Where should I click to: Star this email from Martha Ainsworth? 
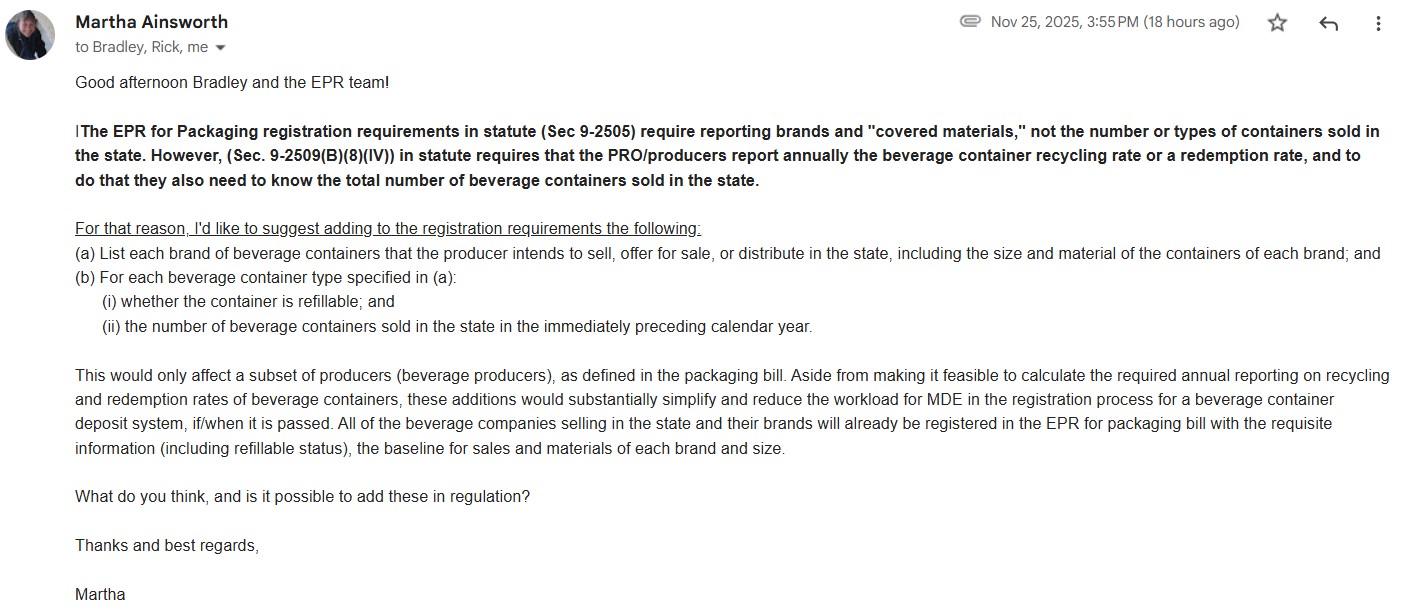tap(1277, 23)
